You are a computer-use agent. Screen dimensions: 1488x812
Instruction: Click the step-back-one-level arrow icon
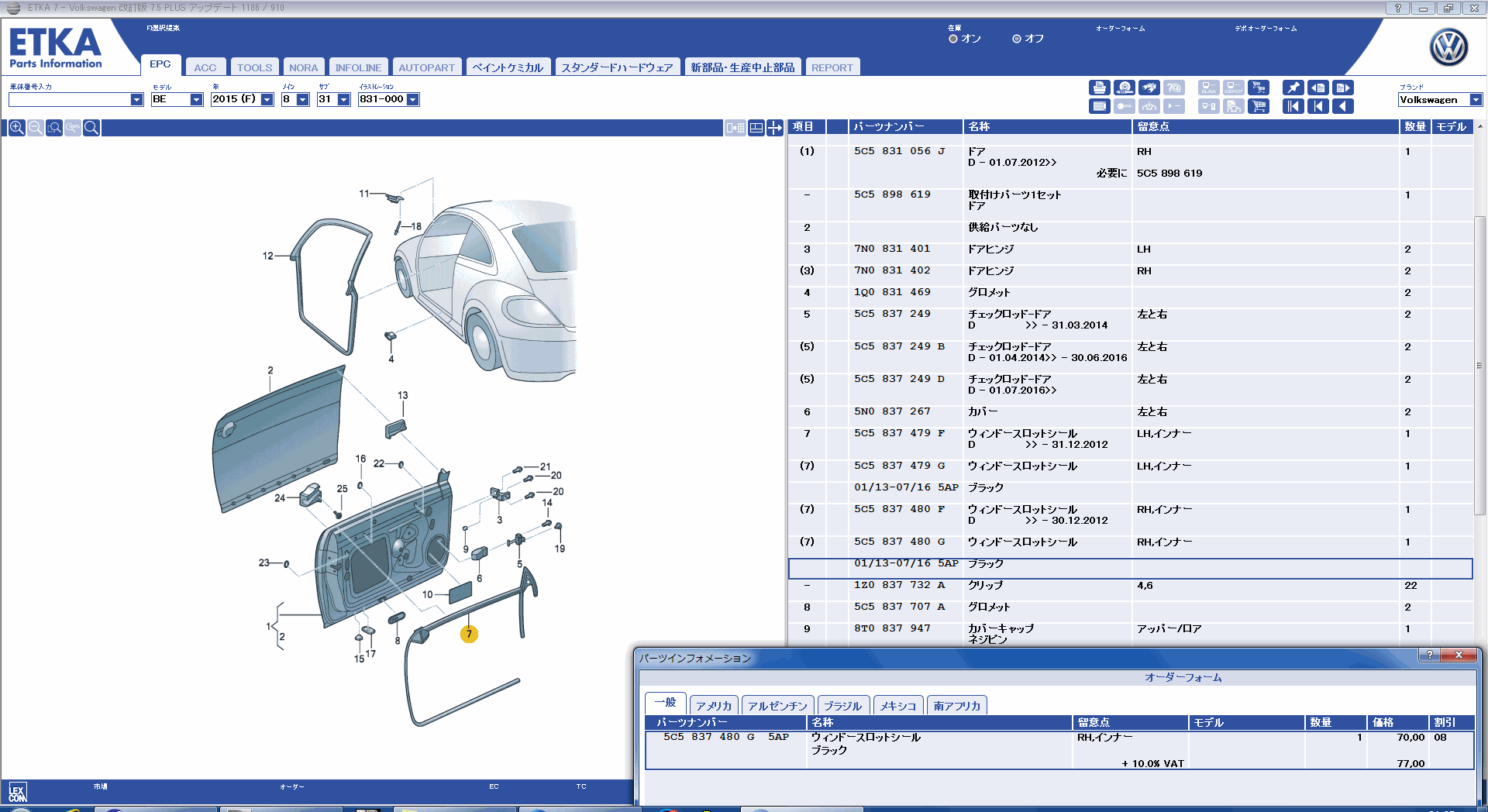pos(1317,106)
